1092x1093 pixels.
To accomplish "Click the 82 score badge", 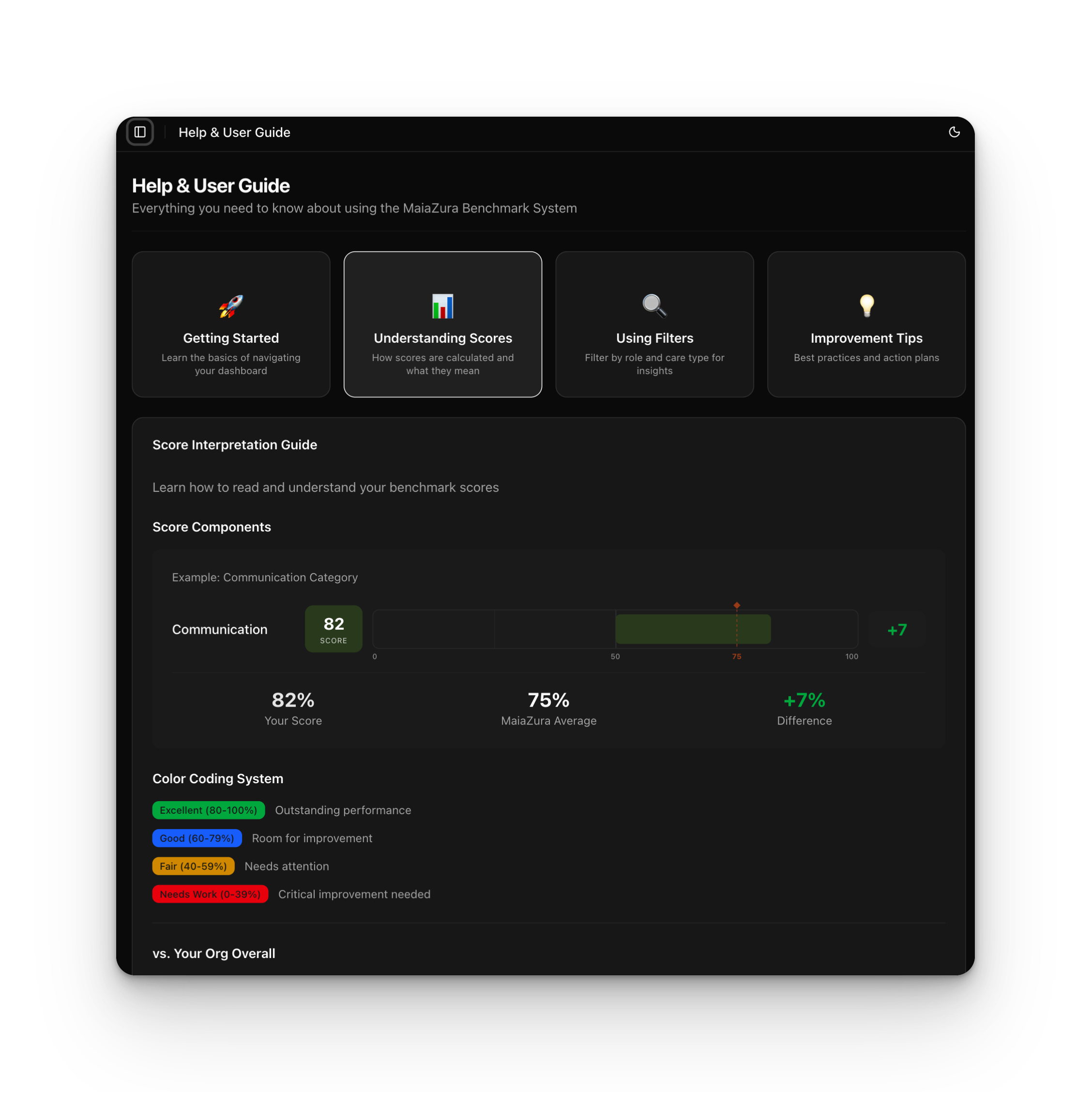I will click(x=333, y=628).
